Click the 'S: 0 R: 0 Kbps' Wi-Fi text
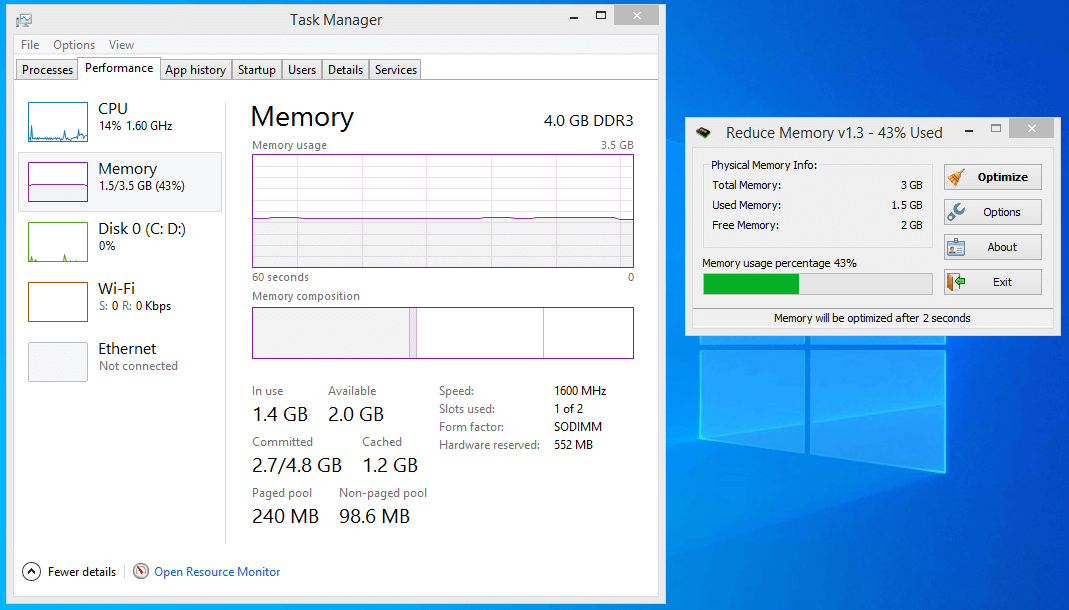1069x610 pixels. pyautogui.click(x=135, y=306)
